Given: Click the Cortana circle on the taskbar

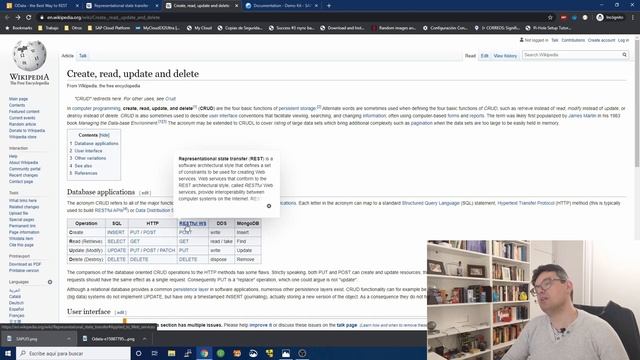Looking at the screenshot, I should (138, 353).
